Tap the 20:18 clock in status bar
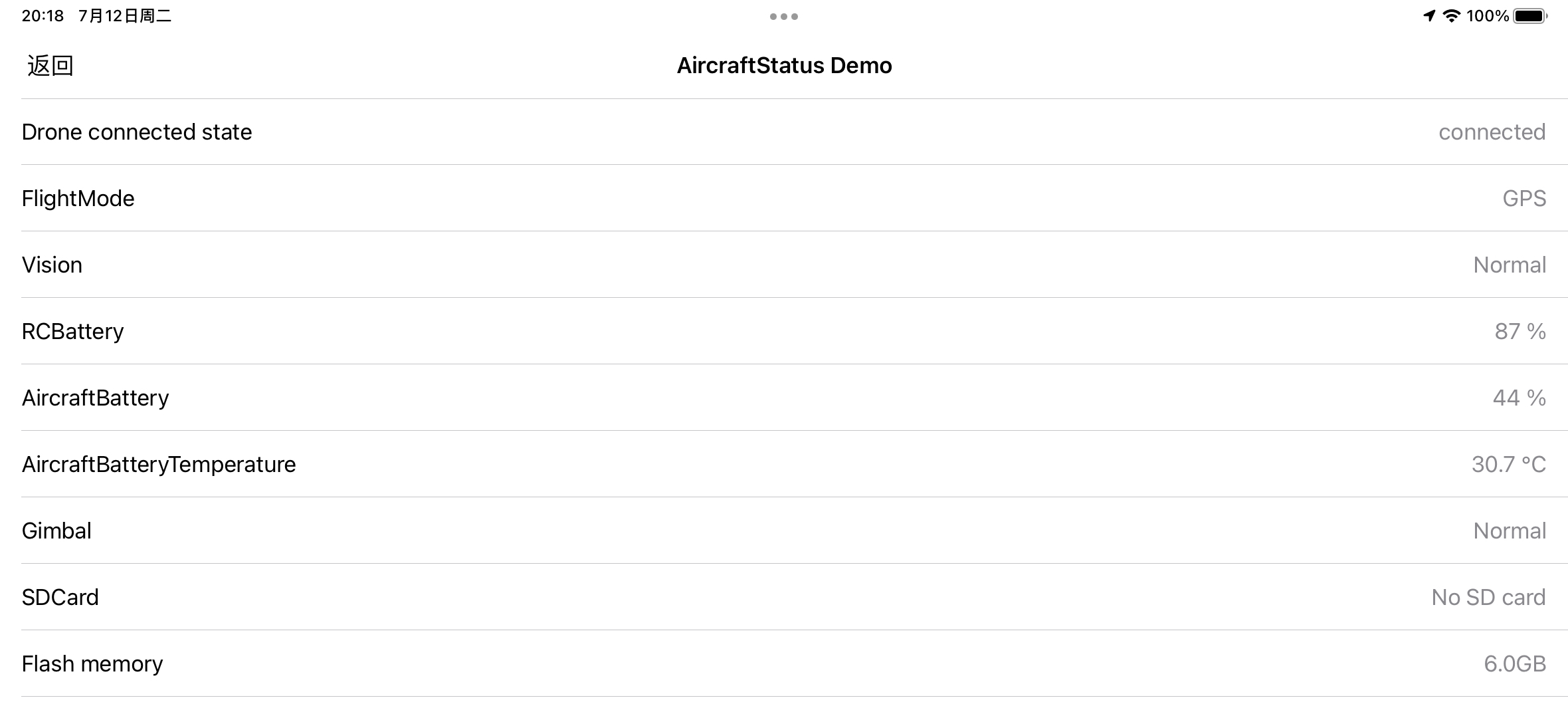The image size is (1568, 720). coord(43,16)
